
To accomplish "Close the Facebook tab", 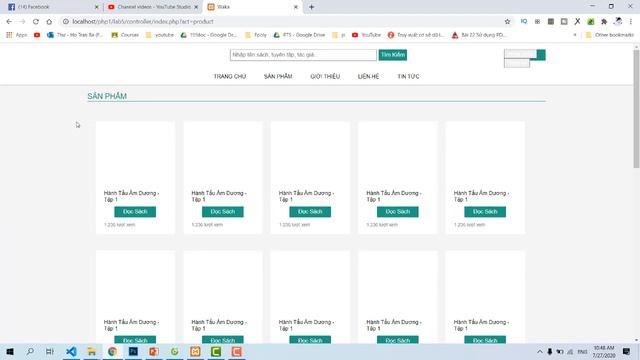I will pyautogui.click(x=97, y=7).
